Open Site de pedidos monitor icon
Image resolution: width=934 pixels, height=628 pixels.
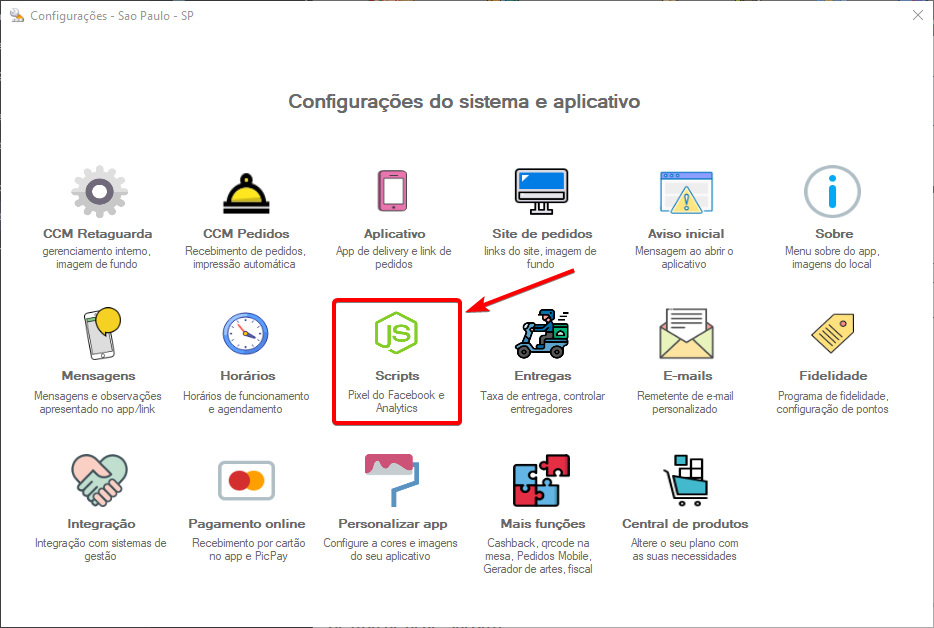pos(541,191)
